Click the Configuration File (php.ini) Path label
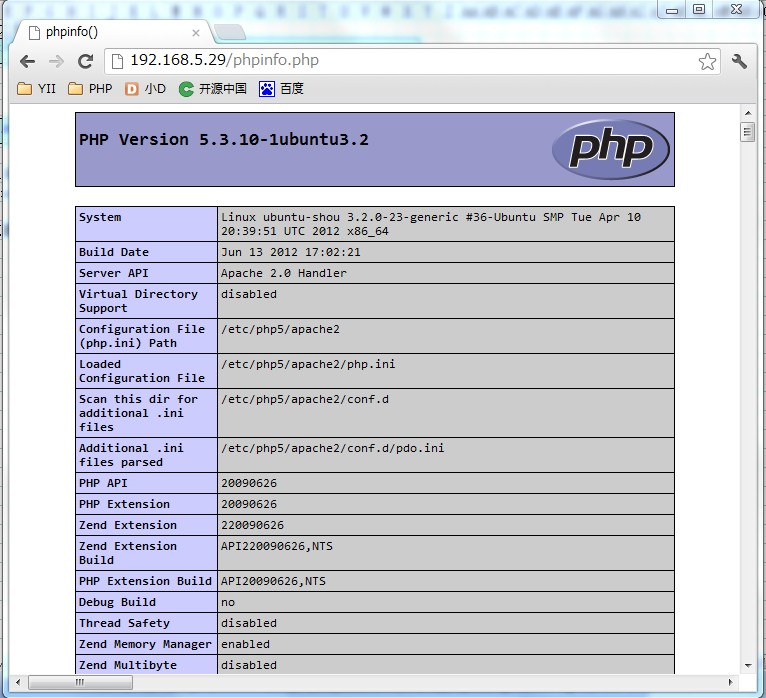The width and height of the screenshot is (766, 698). click(x=142, y=336)
